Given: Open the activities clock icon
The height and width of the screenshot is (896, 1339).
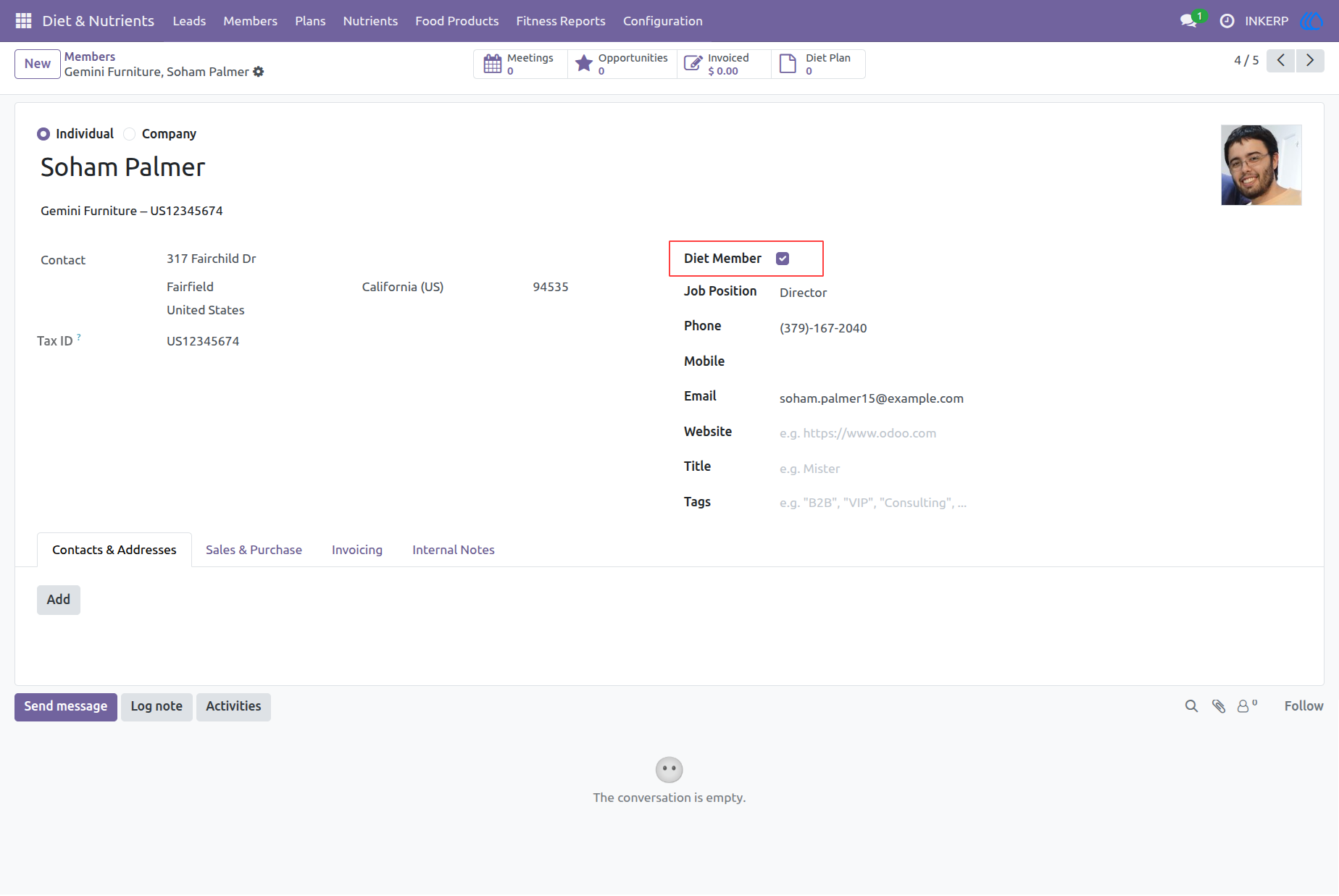Looking at the screenshot, I should [x=1227, y=21].
